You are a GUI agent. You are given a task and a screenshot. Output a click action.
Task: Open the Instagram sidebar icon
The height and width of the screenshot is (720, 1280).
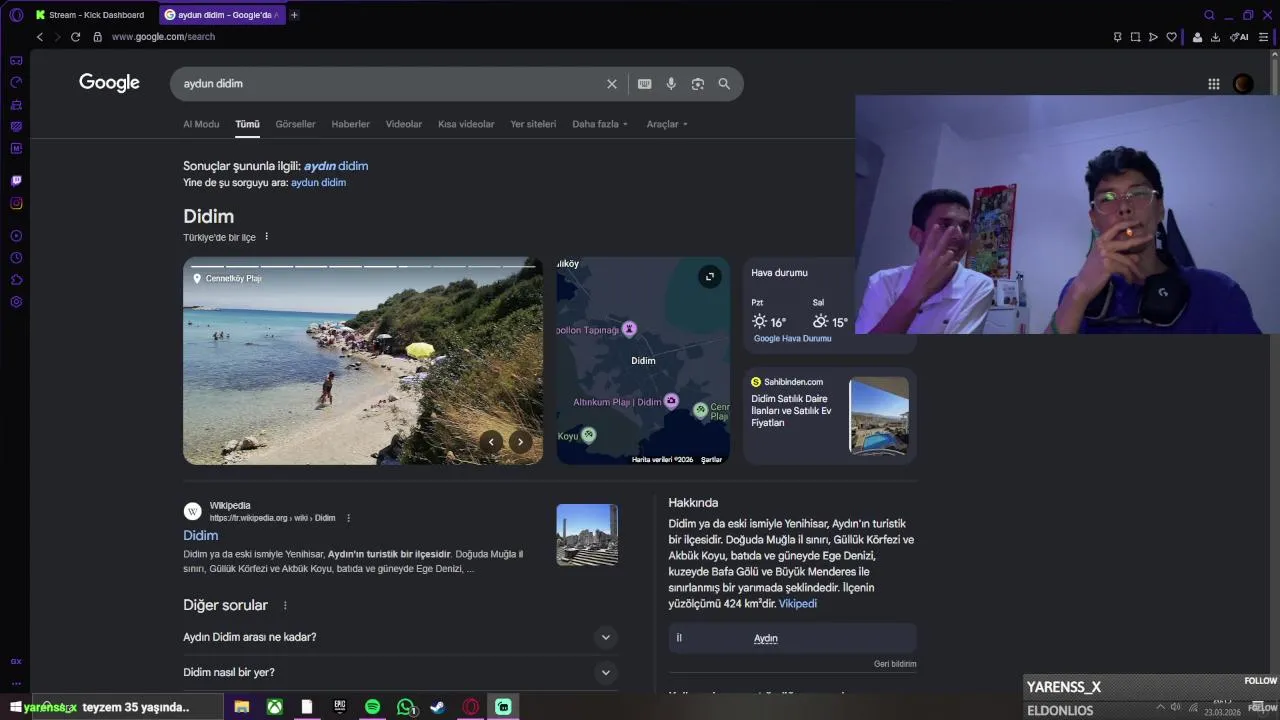pos(16,203)
